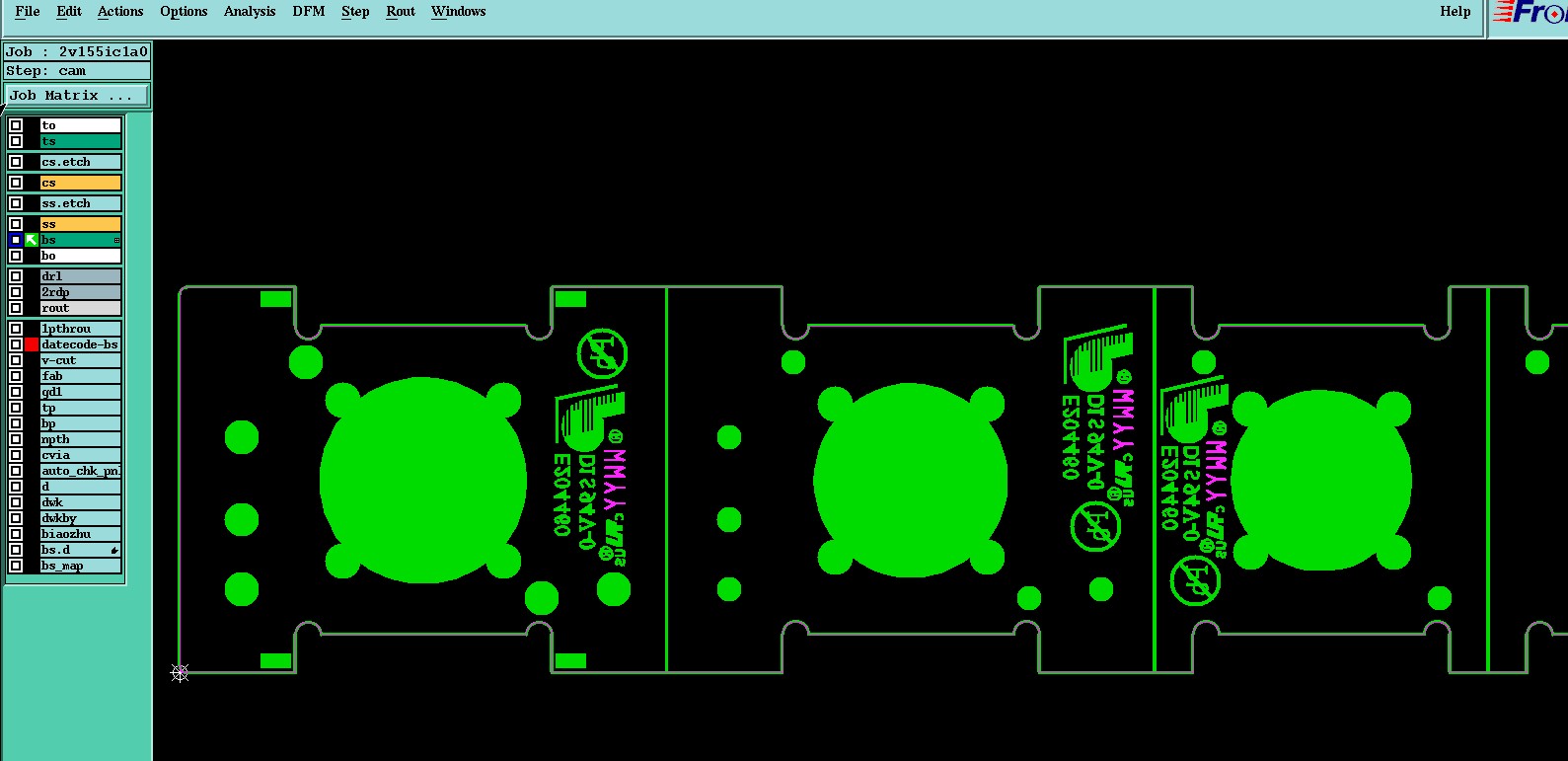This screenshot has height=761, width=1568.
Task: Toggle the ss layer checkbox
Action: (x=16, y=224)
